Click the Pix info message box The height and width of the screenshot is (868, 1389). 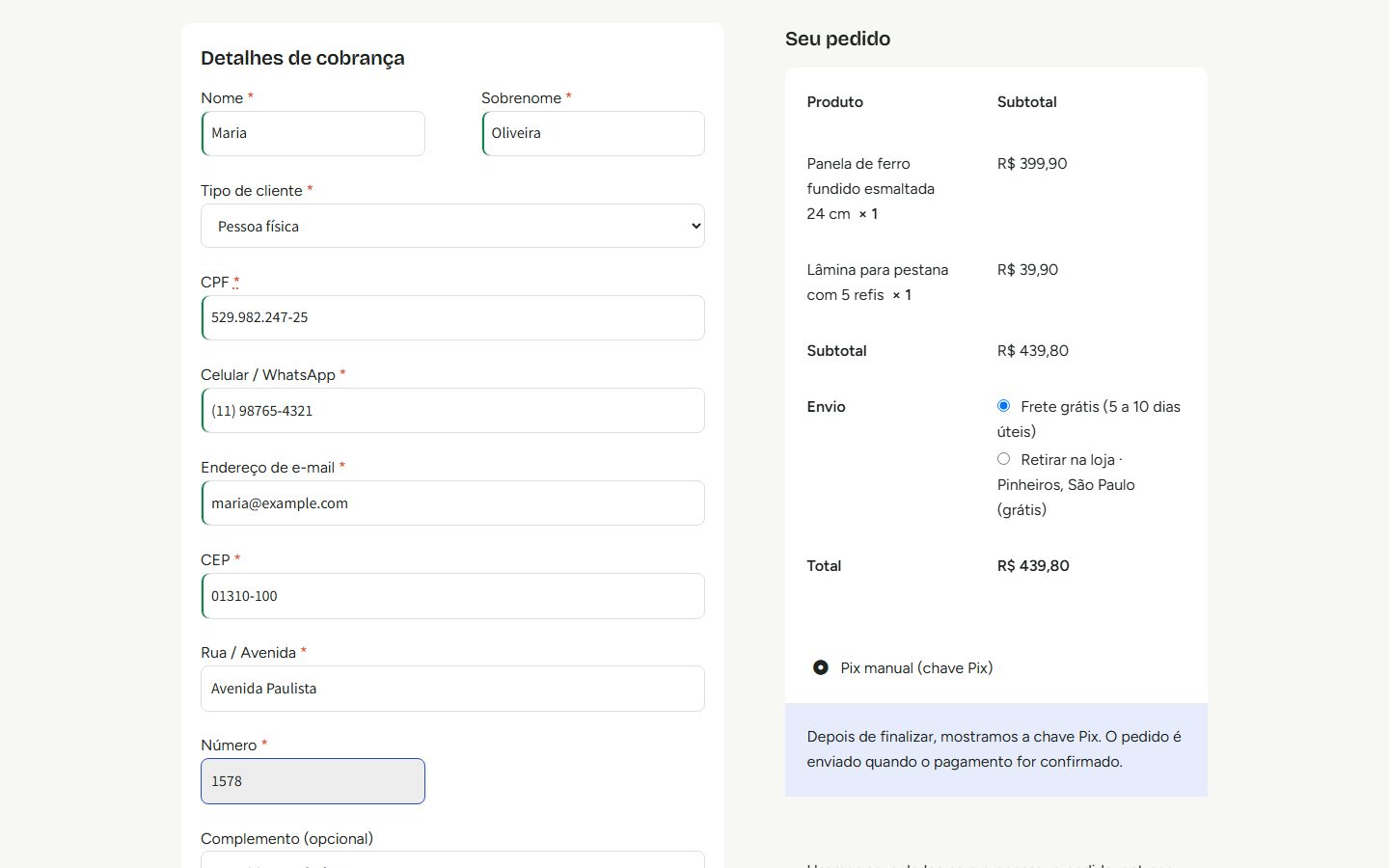pos(996,749)
